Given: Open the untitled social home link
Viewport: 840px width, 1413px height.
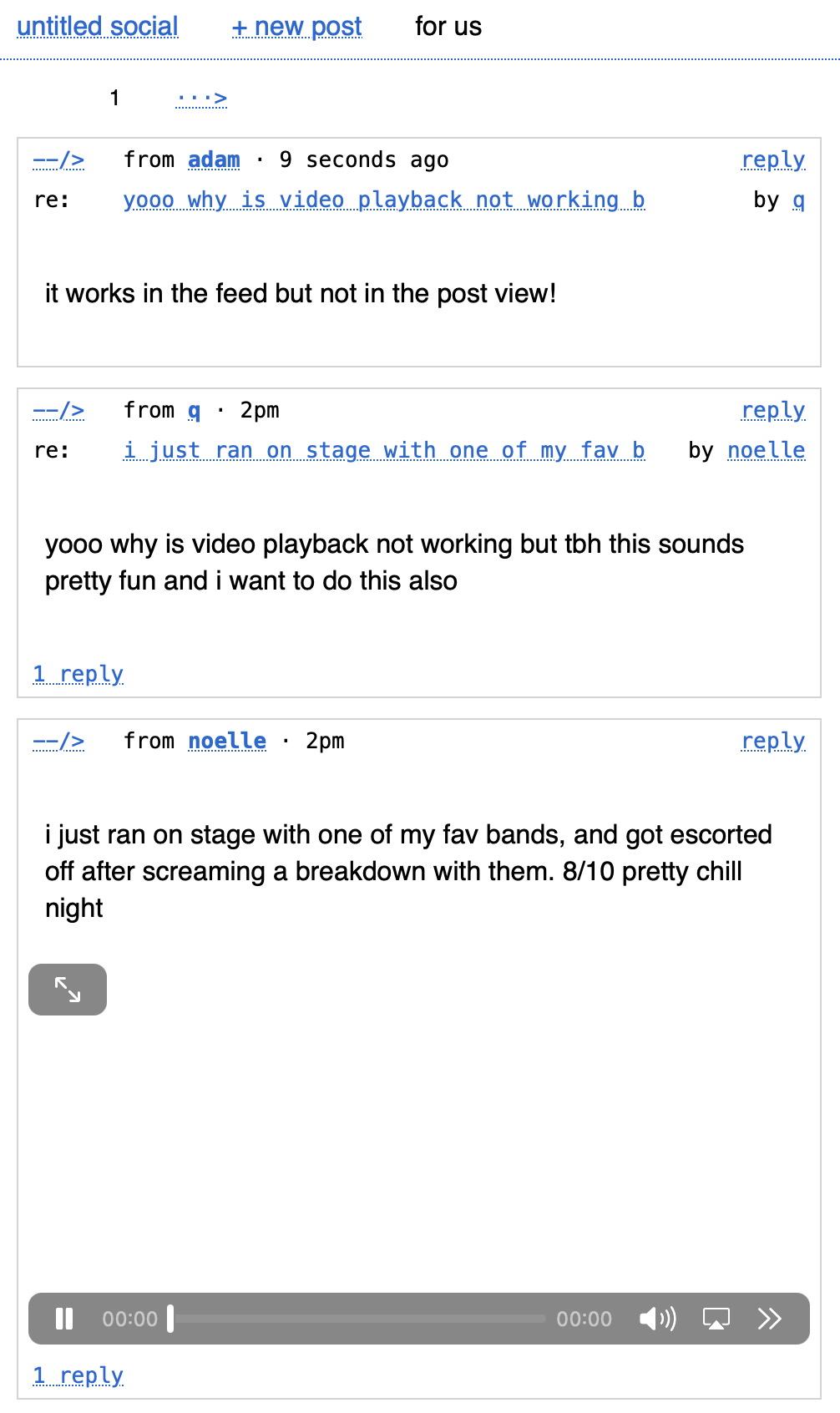Looking at the screenshot, I should 98,27.
